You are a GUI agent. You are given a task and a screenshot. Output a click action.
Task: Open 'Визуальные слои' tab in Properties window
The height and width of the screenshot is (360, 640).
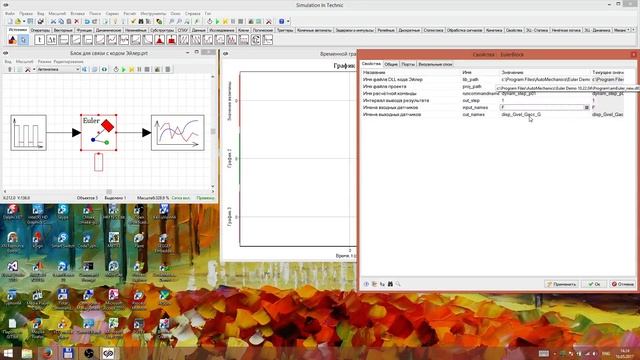click(435, 64)
